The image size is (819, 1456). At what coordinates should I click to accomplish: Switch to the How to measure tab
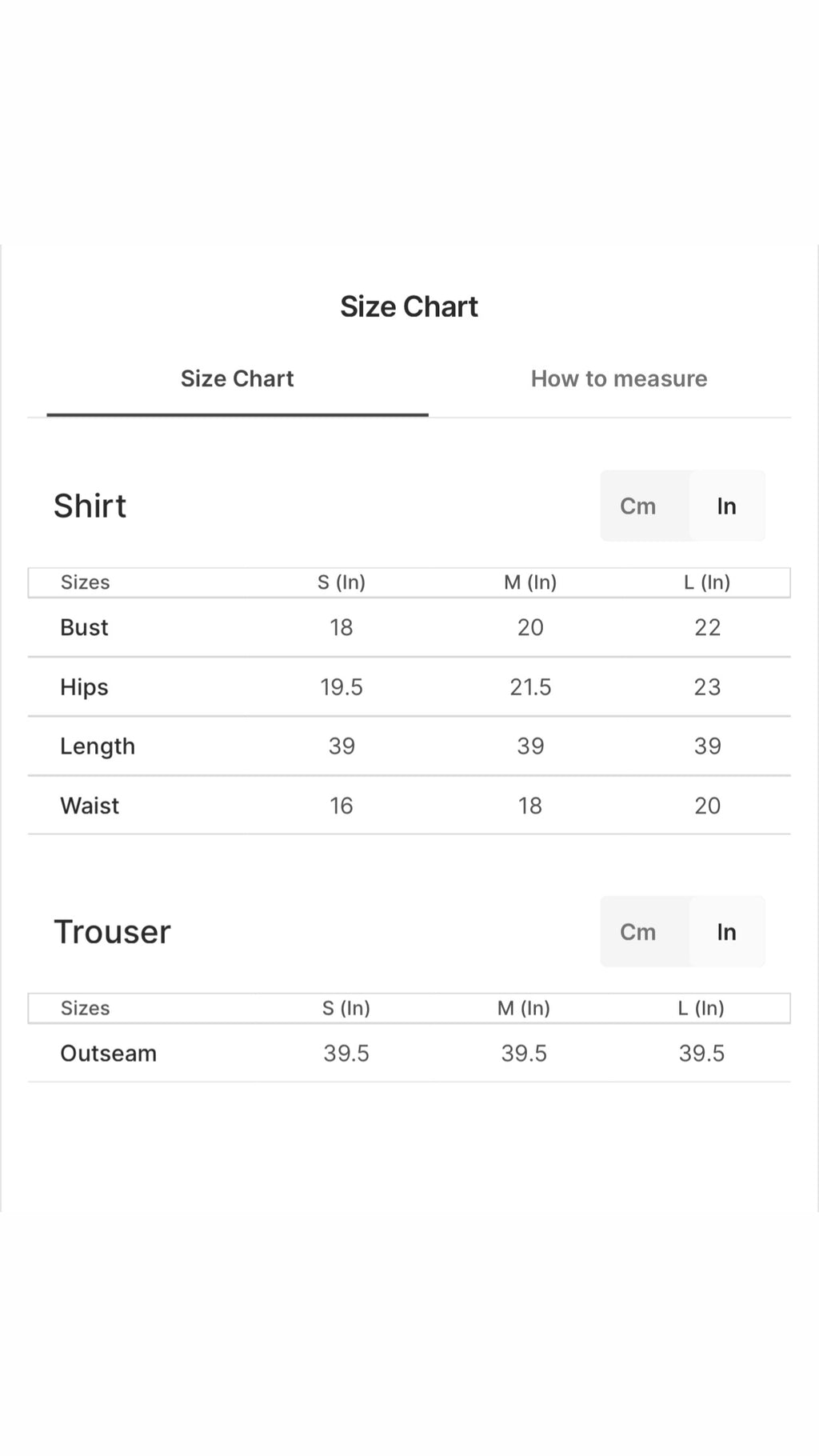coord(619,378)
